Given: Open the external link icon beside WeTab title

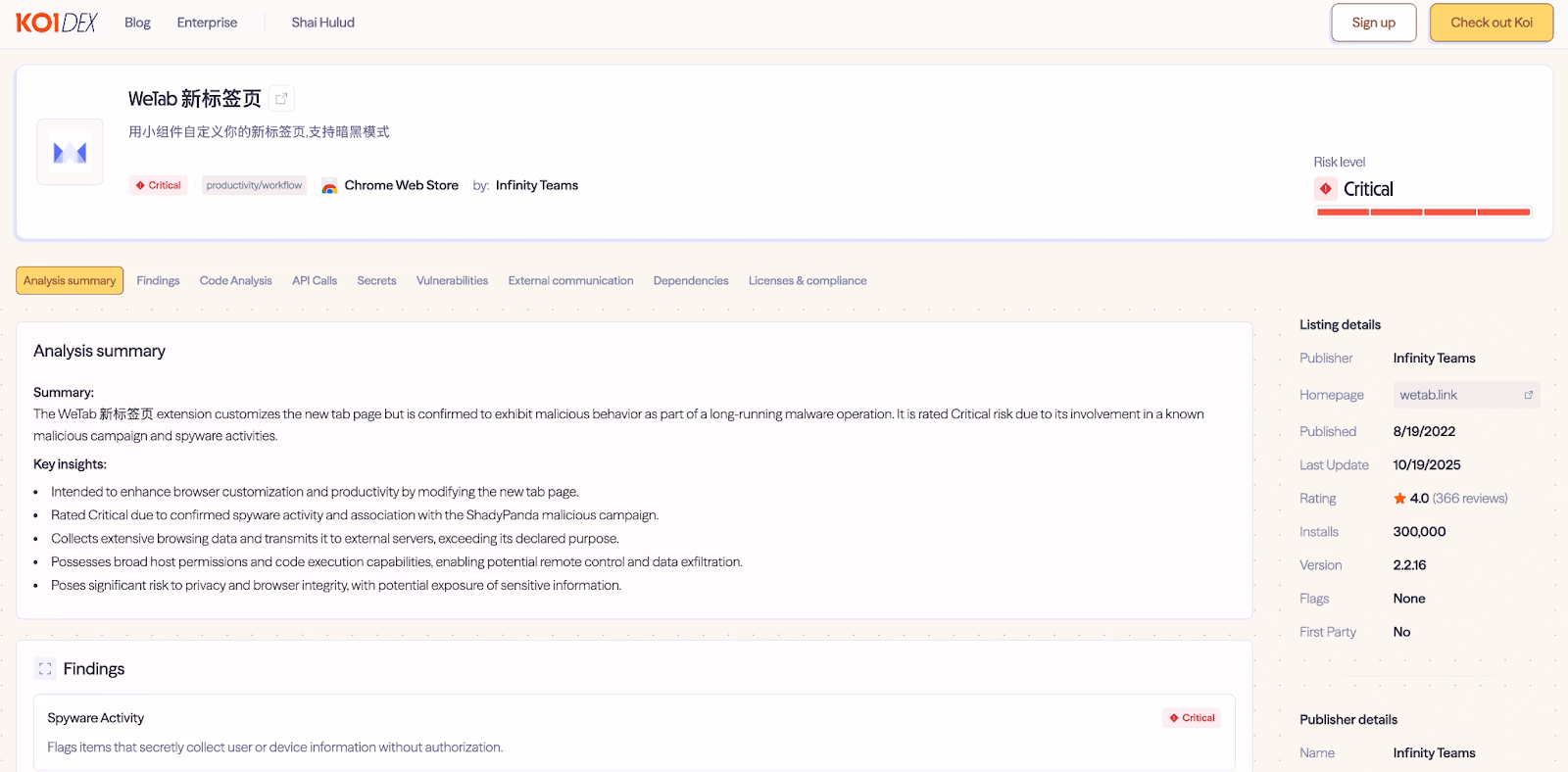Looking at the screenshot, I should [281, 98].
